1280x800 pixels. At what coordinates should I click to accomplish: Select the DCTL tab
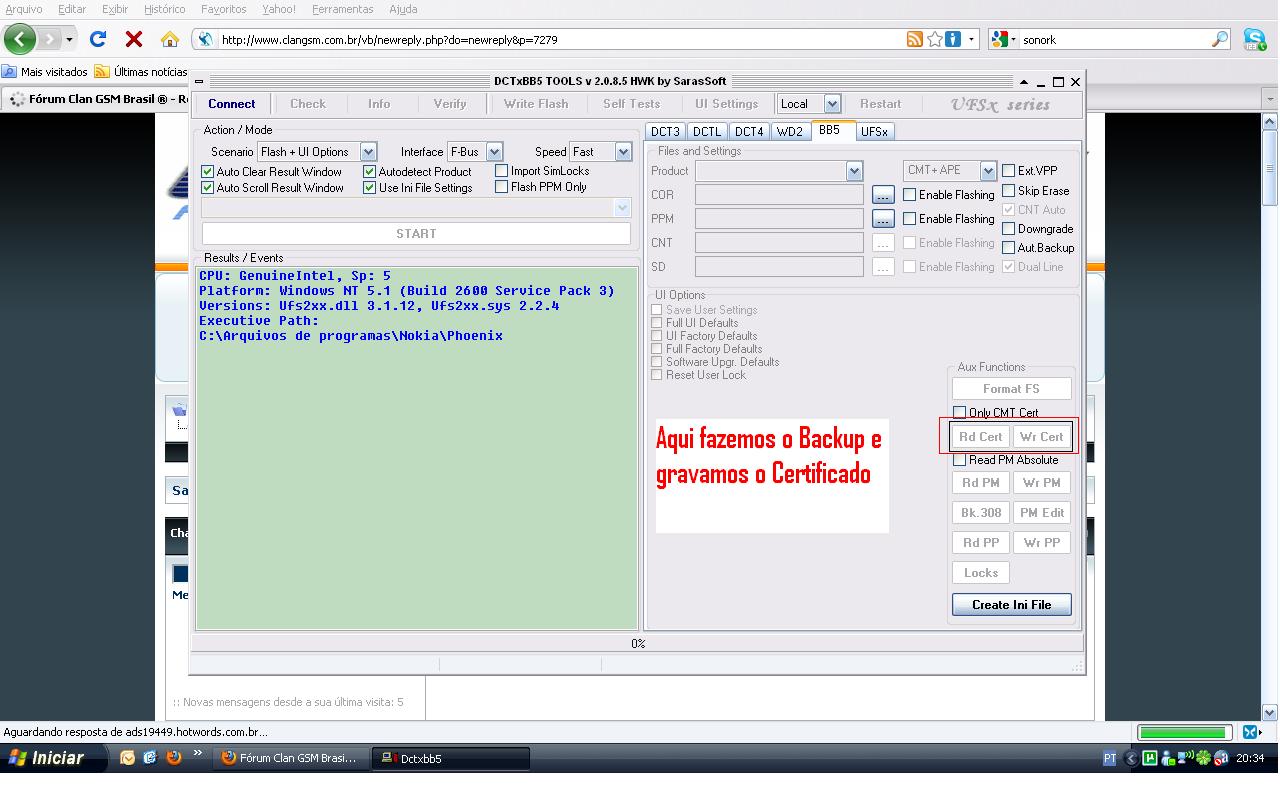(x=707, y=132)
